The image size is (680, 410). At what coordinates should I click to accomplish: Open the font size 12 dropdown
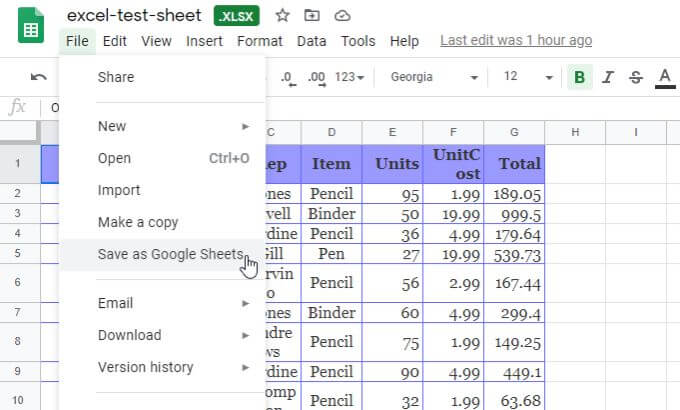point(527,77)
